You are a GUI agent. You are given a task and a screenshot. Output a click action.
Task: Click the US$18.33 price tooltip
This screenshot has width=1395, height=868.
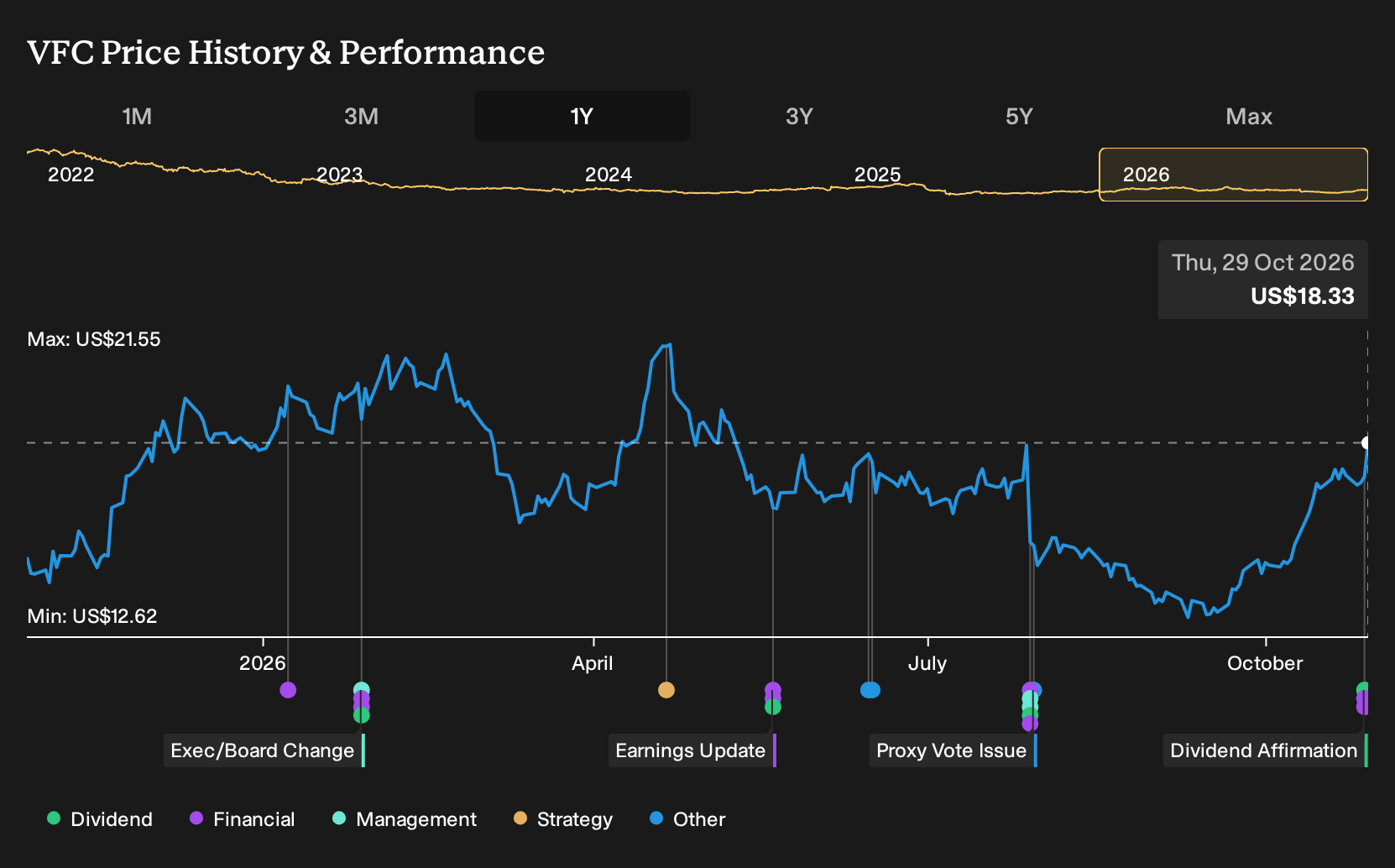pos(1263,280)
